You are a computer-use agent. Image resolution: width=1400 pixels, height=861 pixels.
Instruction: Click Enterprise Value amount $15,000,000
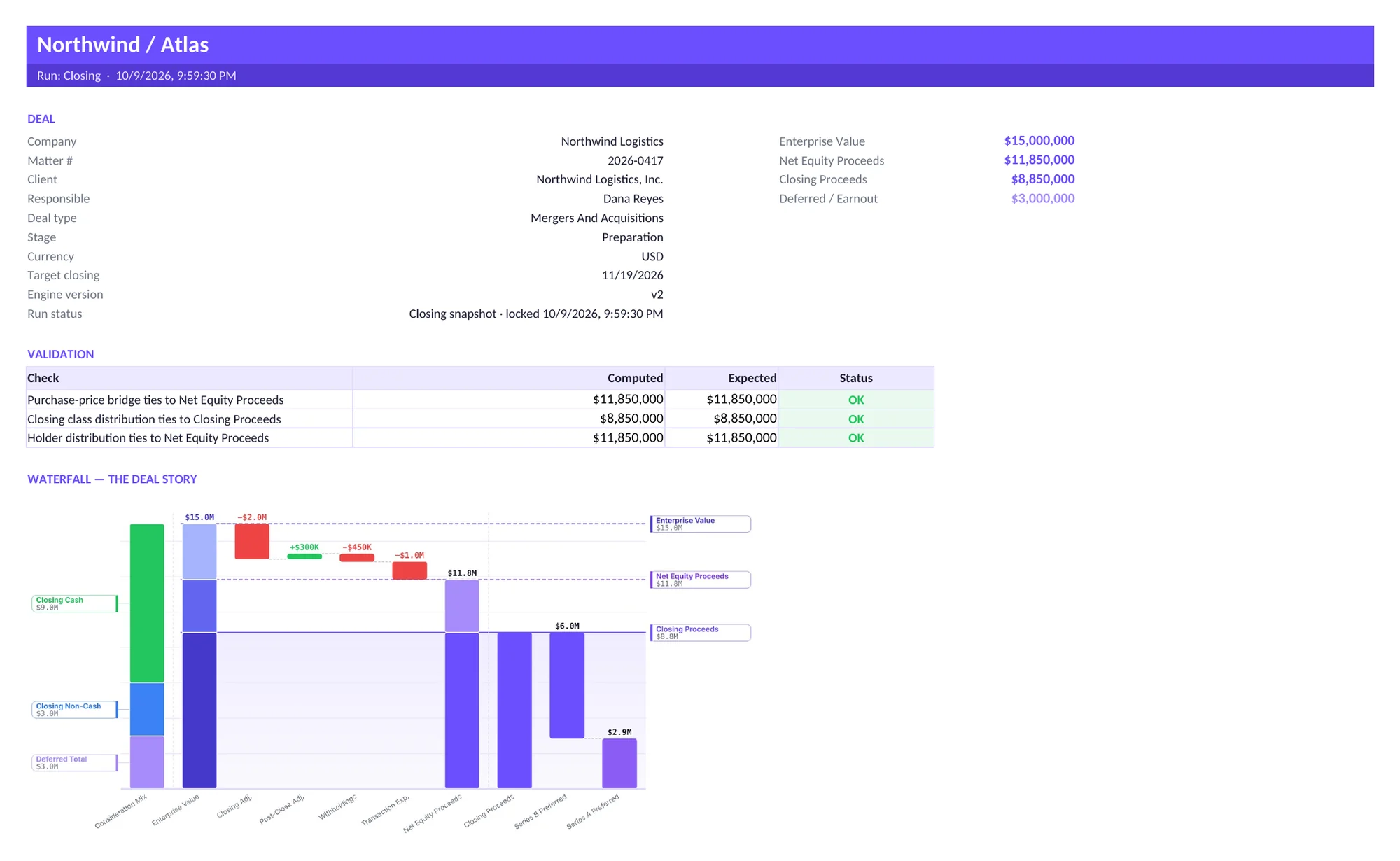1039,141
